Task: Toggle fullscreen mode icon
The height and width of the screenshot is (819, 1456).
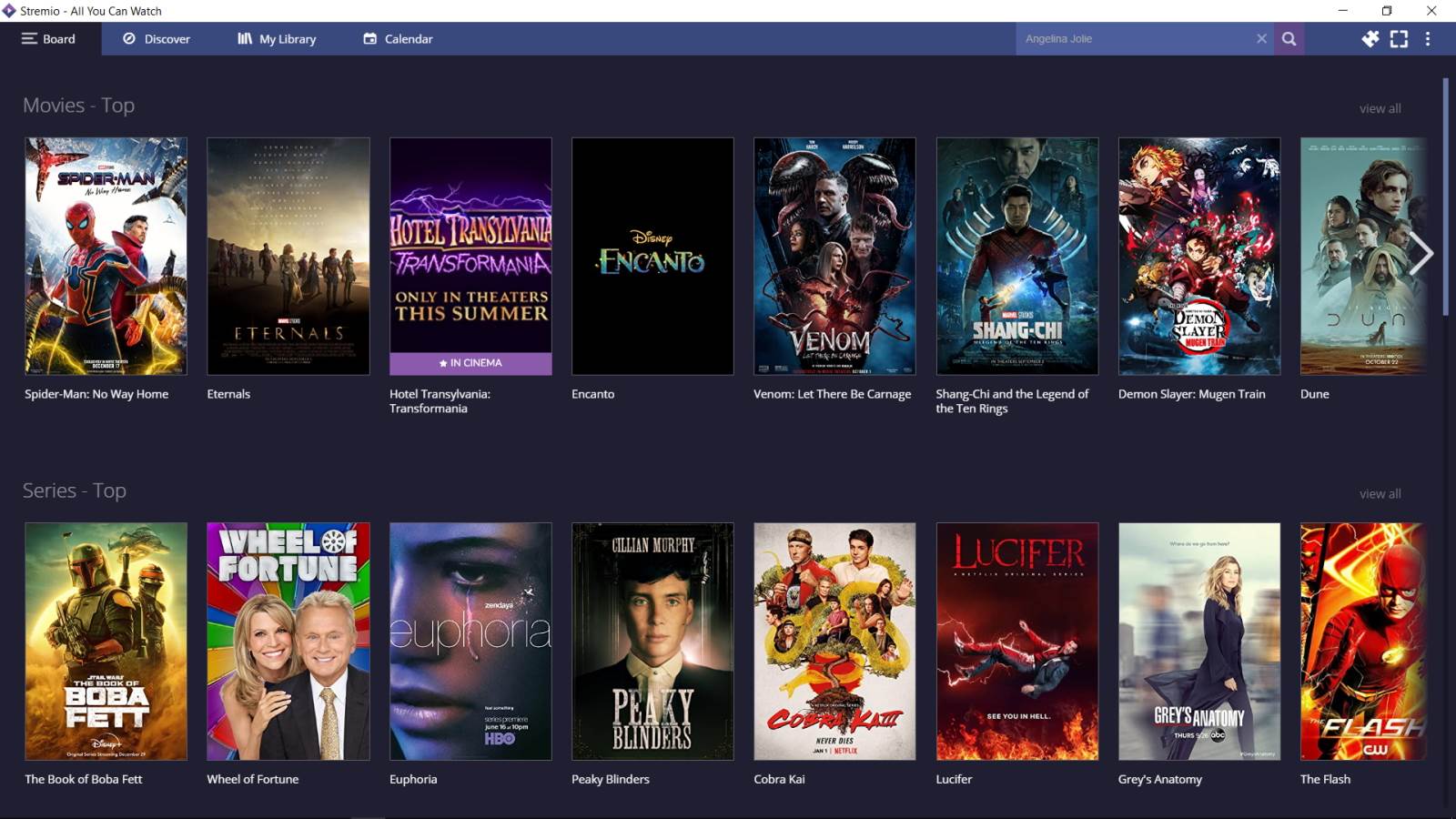Action: click(1399, 39)
